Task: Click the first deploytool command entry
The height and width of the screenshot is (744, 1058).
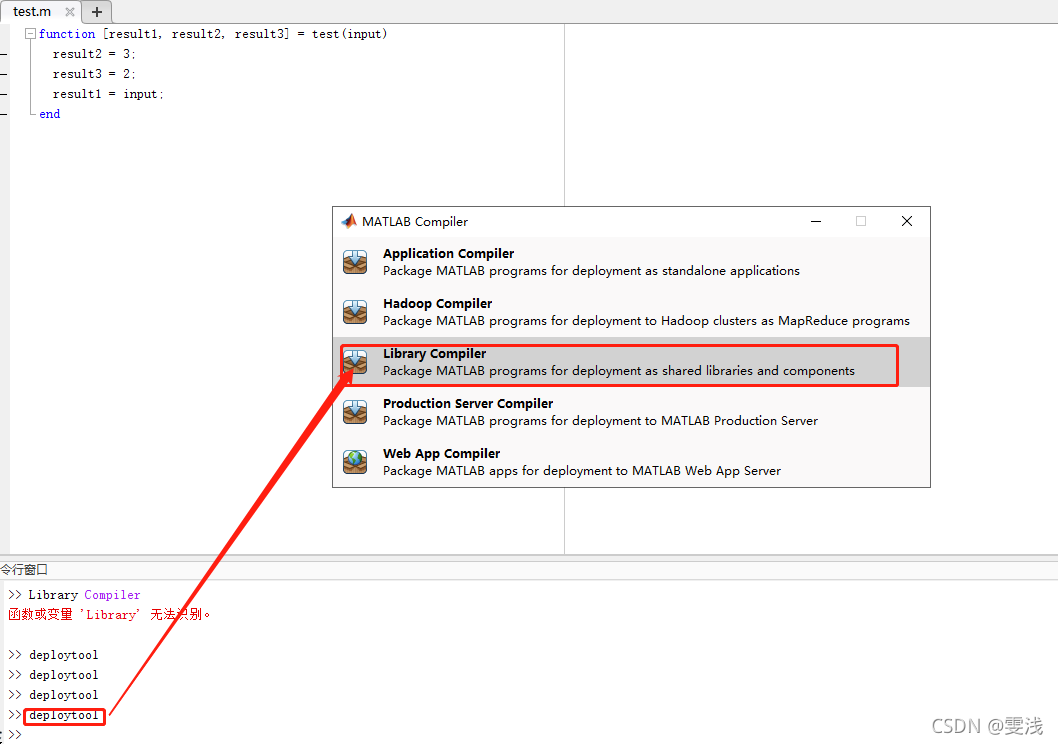Action: (x=63, y=655)
